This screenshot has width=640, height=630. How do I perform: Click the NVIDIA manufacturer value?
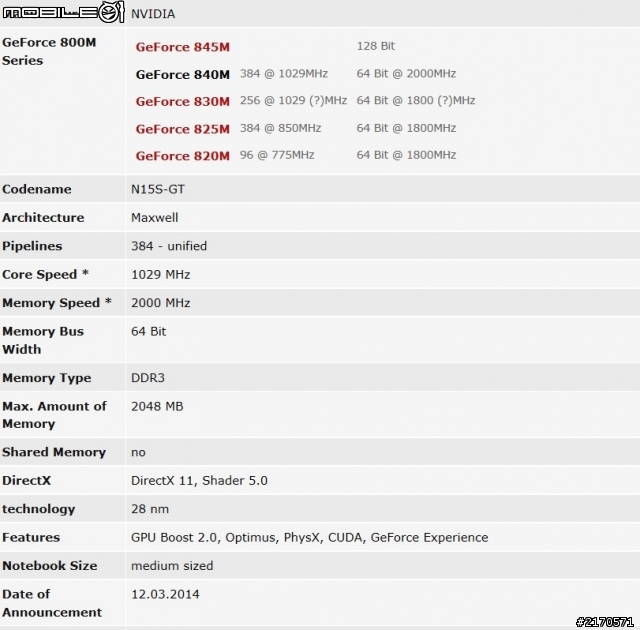coord(153,14)
